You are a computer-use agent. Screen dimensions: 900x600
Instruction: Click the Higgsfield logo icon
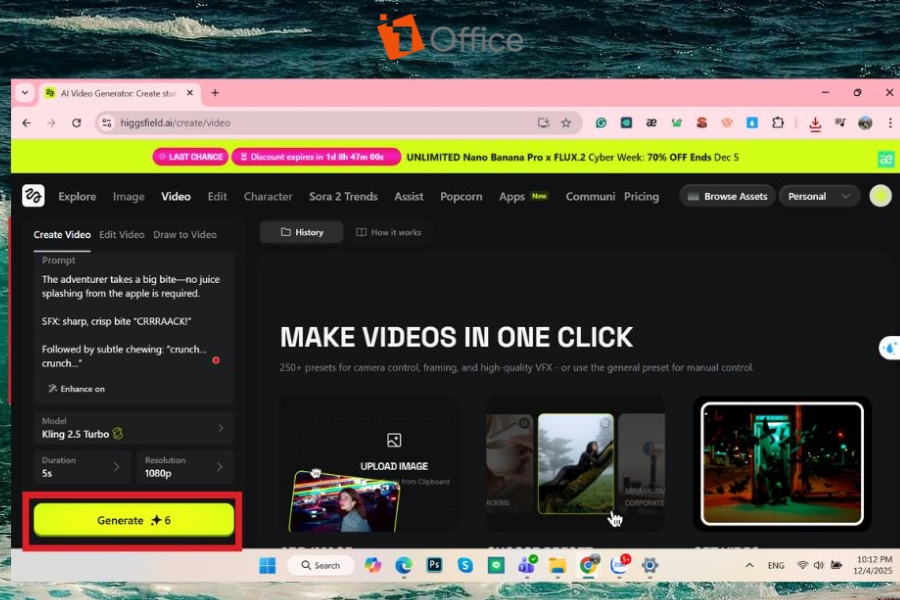(33, 196)
